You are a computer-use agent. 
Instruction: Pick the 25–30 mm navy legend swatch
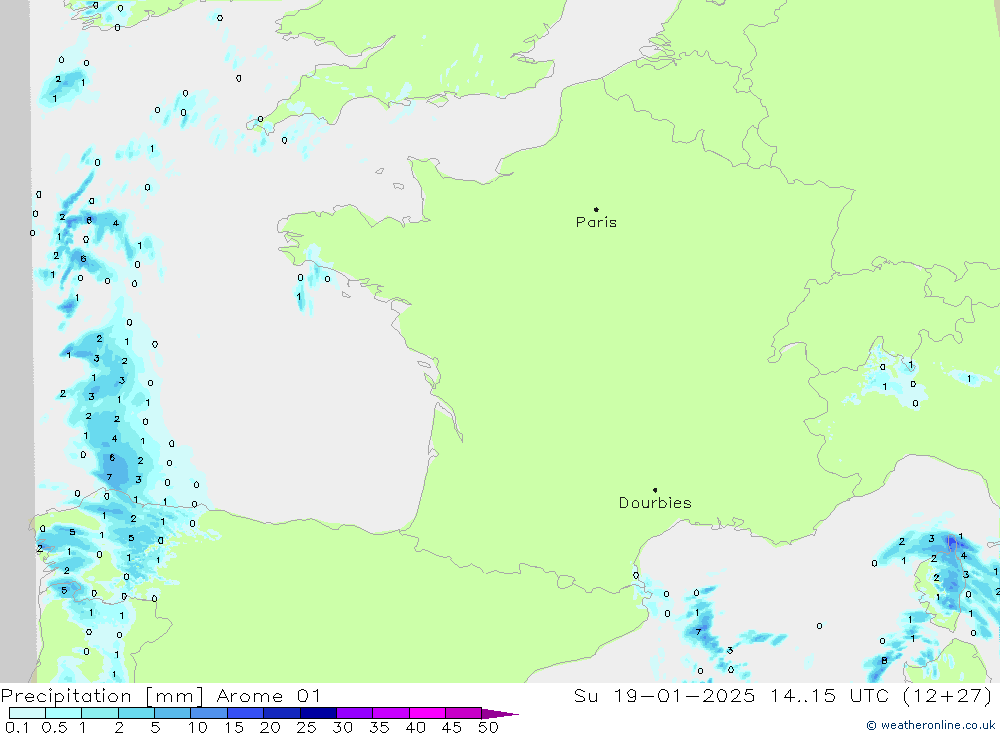point(318,713)
